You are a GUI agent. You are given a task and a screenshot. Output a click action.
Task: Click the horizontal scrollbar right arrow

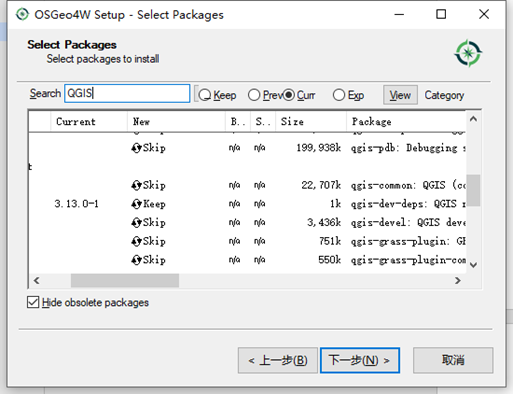[458, 281]
